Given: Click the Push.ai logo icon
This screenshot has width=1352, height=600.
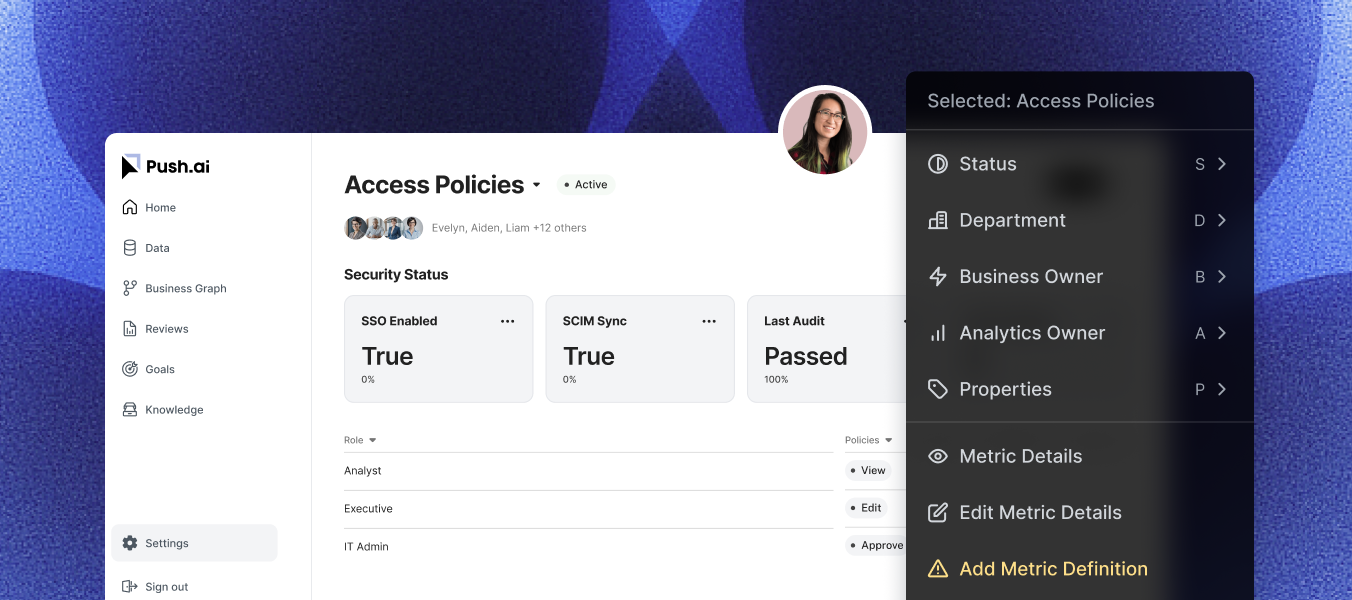Looking at the screenshot, I should click(130, 167).
